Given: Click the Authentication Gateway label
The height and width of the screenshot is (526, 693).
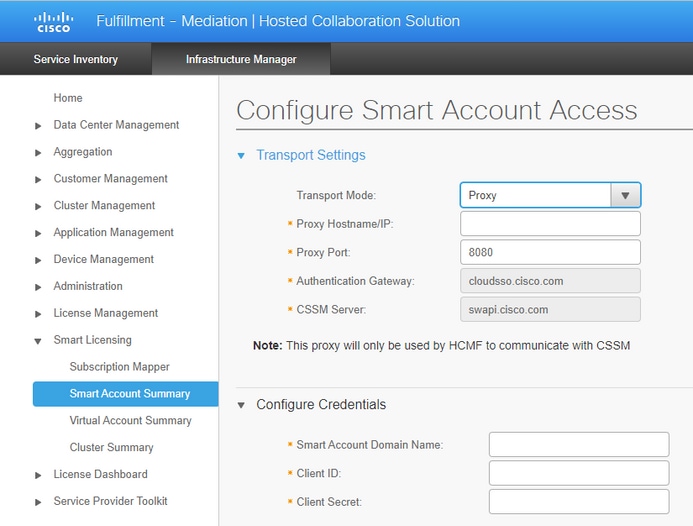Looking at the screenshot, I should (355, 281).
